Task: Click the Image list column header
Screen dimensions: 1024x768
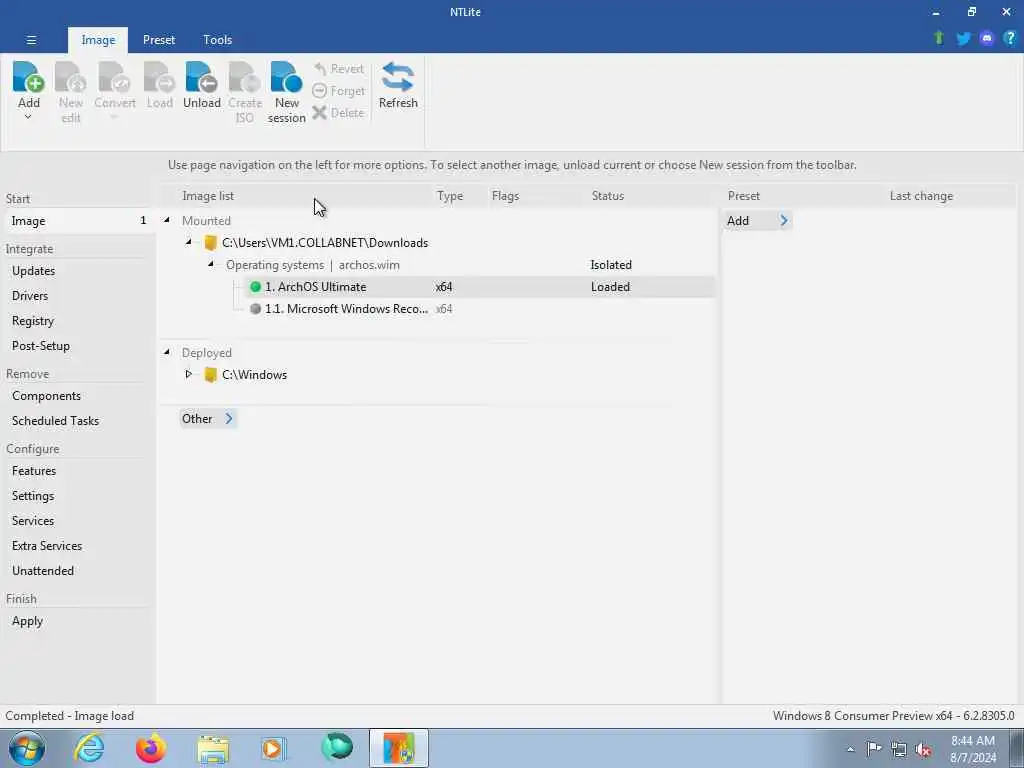Action: click(x=208, y=196)
